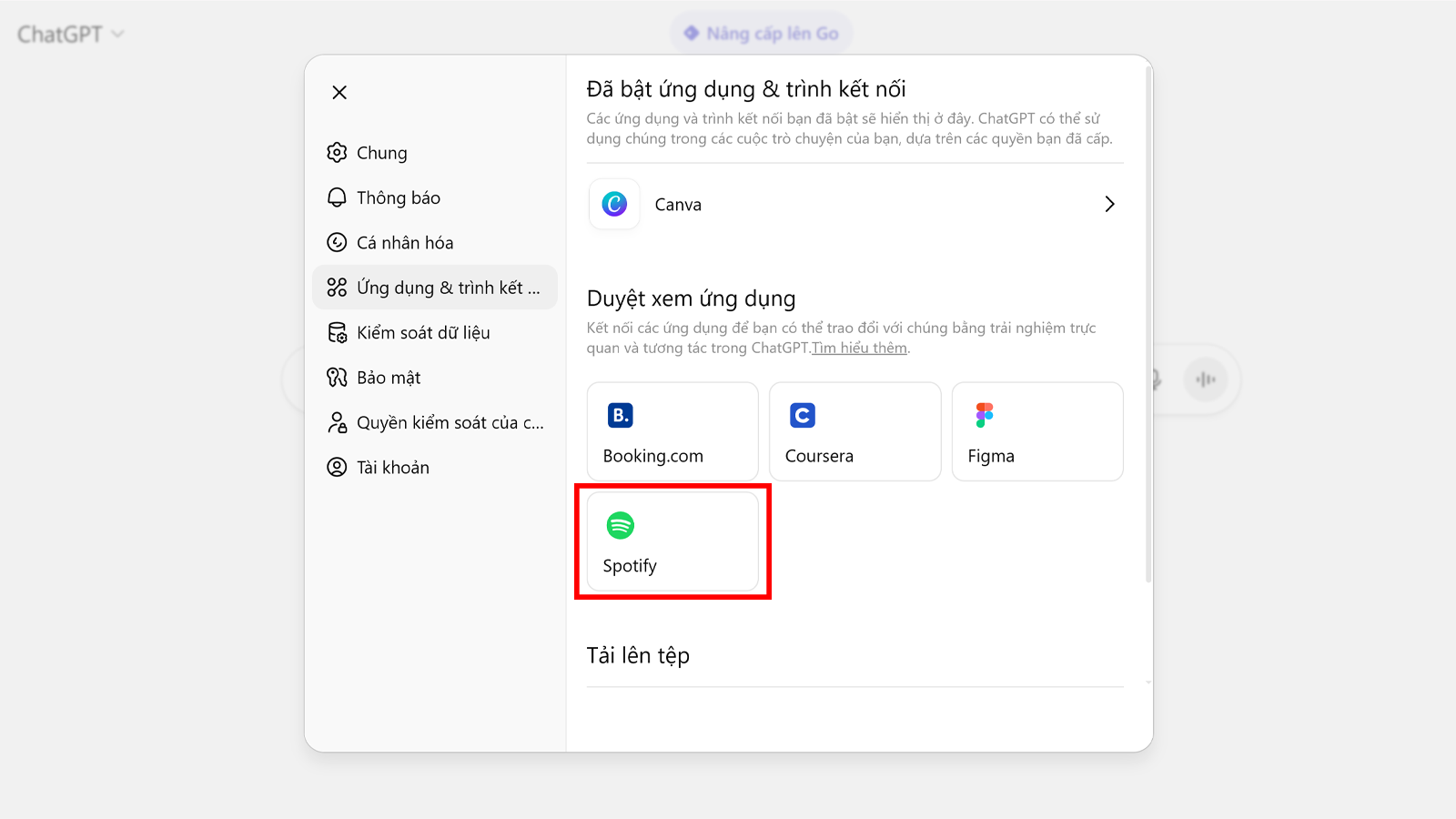Click the Spotify logo icon
This screenshot has height=819, width=1456.
[x=621, y=525]
